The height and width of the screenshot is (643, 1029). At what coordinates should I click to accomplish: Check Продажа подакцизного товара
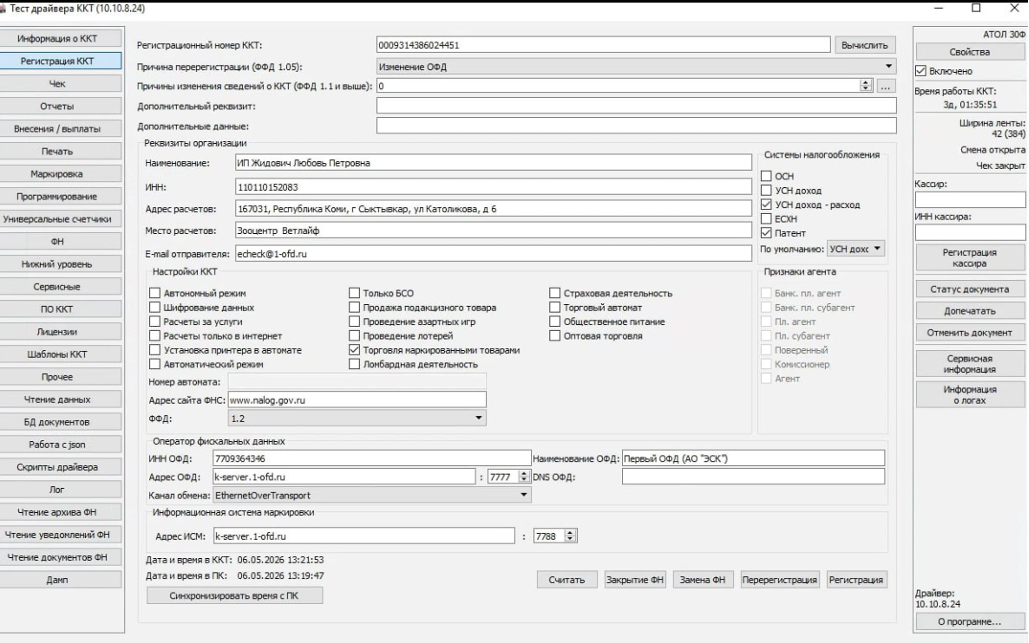354,307
